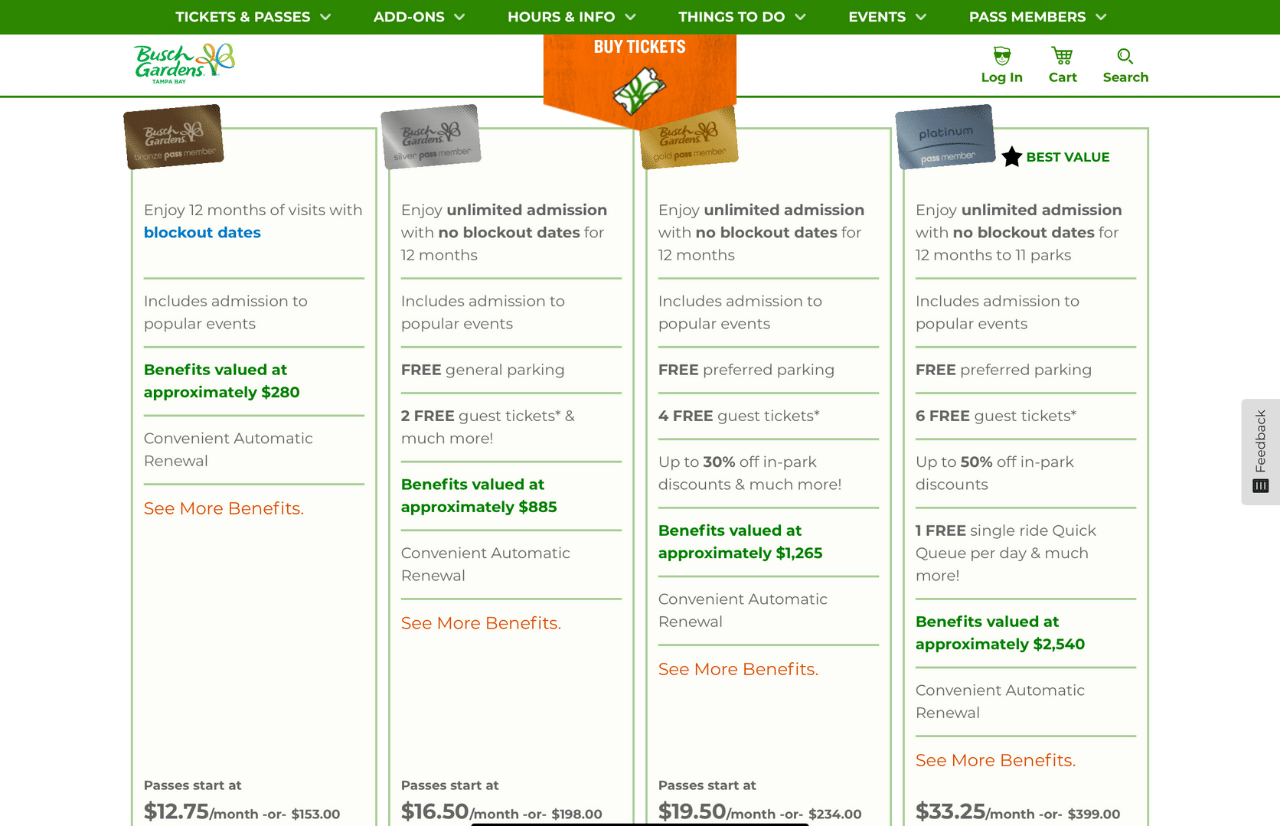Image resolution: width=1280 pixels, height=826 pixels.
Task: Open the Add-Ons menu
Action: 409,17
